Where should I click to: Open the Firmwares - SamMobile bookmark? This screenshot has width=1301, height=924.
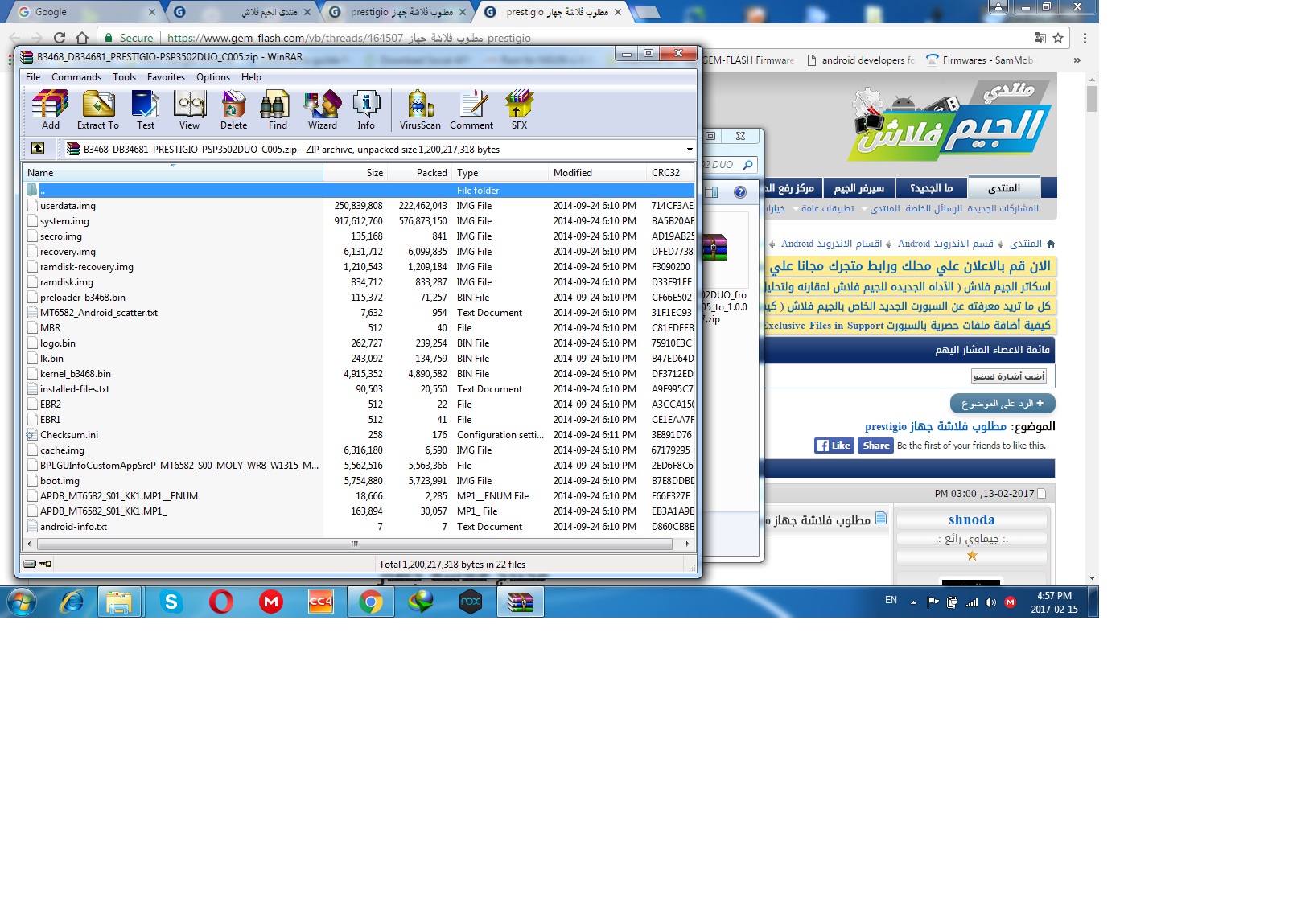(x=979, y=60)
